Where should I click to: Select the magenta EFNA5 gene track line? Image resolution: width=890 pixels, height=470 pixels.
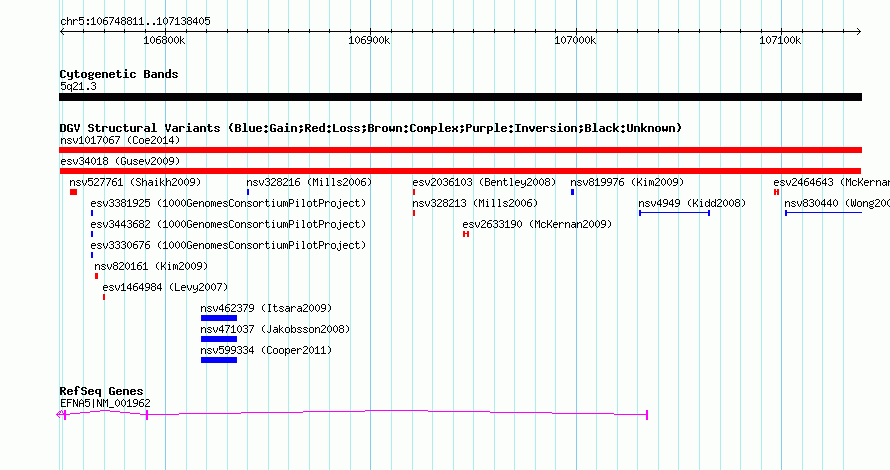[352, 414]
